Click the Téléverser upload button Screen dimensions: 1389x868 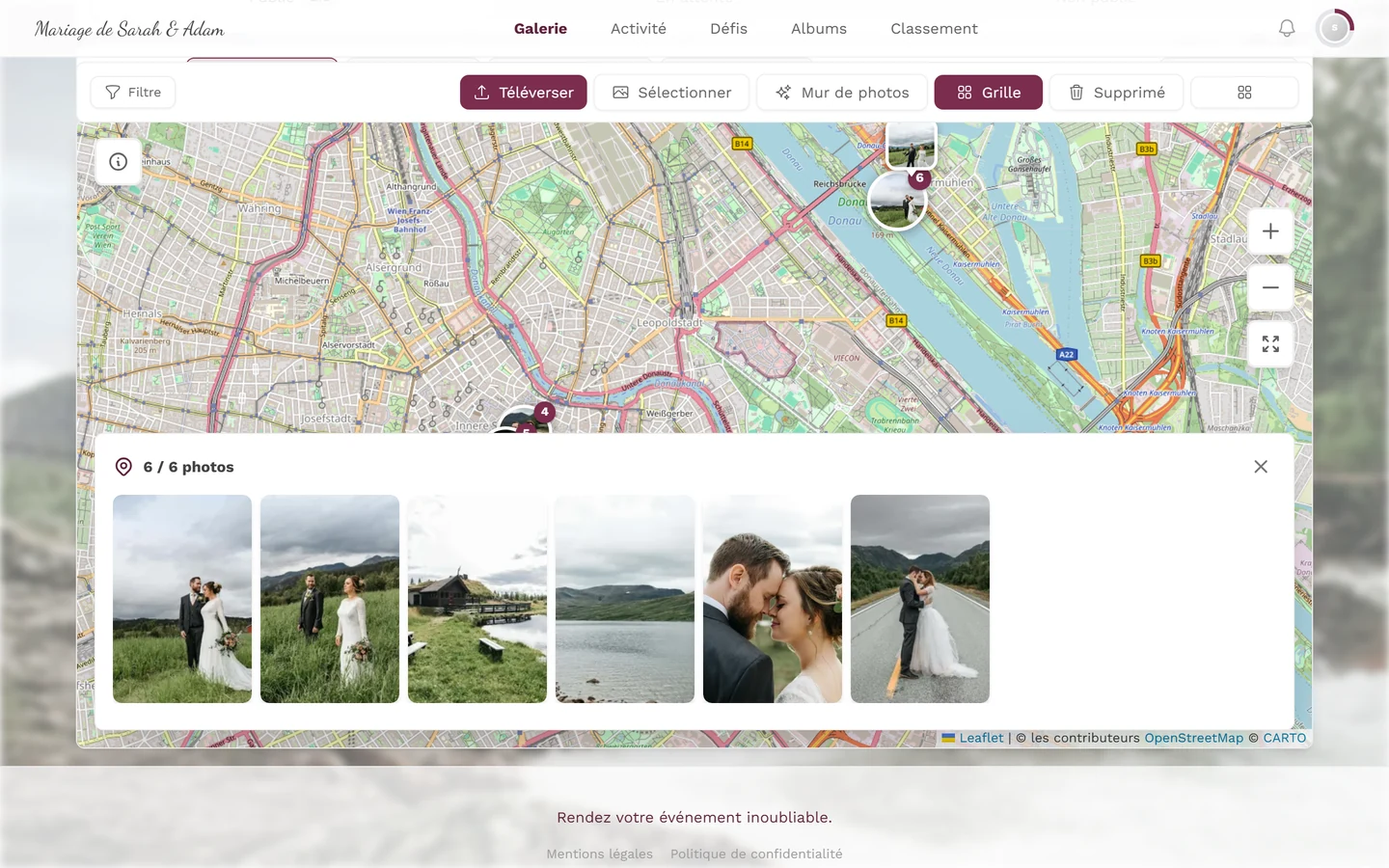click(524, 93)
